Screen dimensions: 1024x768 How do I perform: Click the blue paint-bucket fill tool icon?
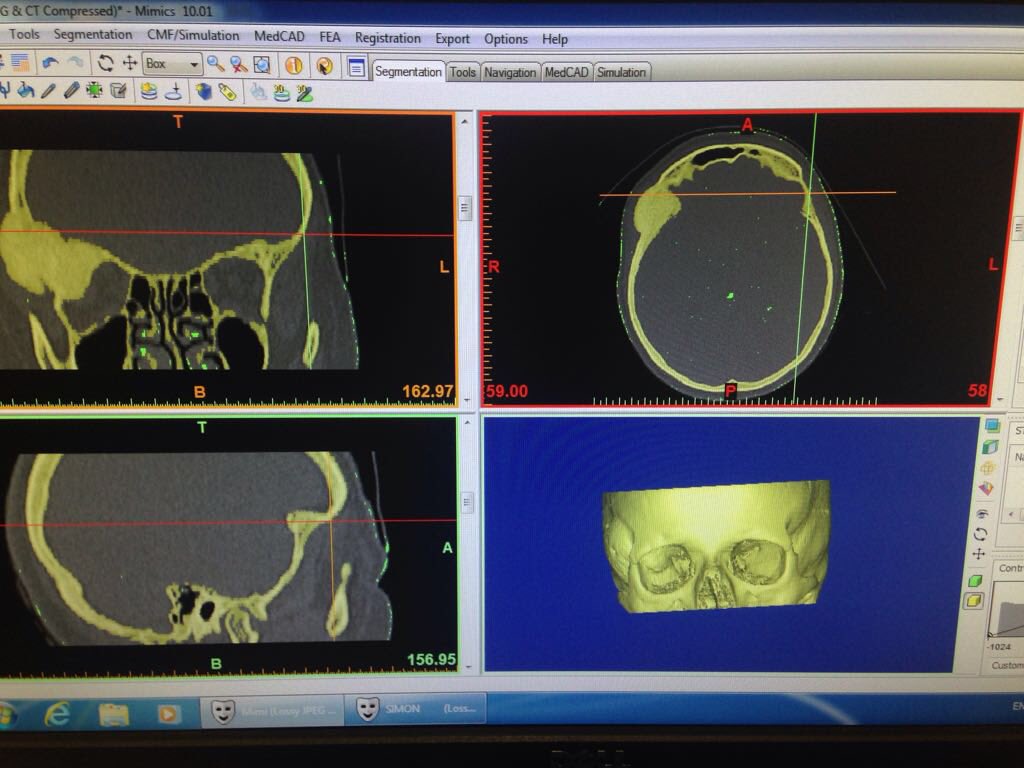tap(25, 90)
